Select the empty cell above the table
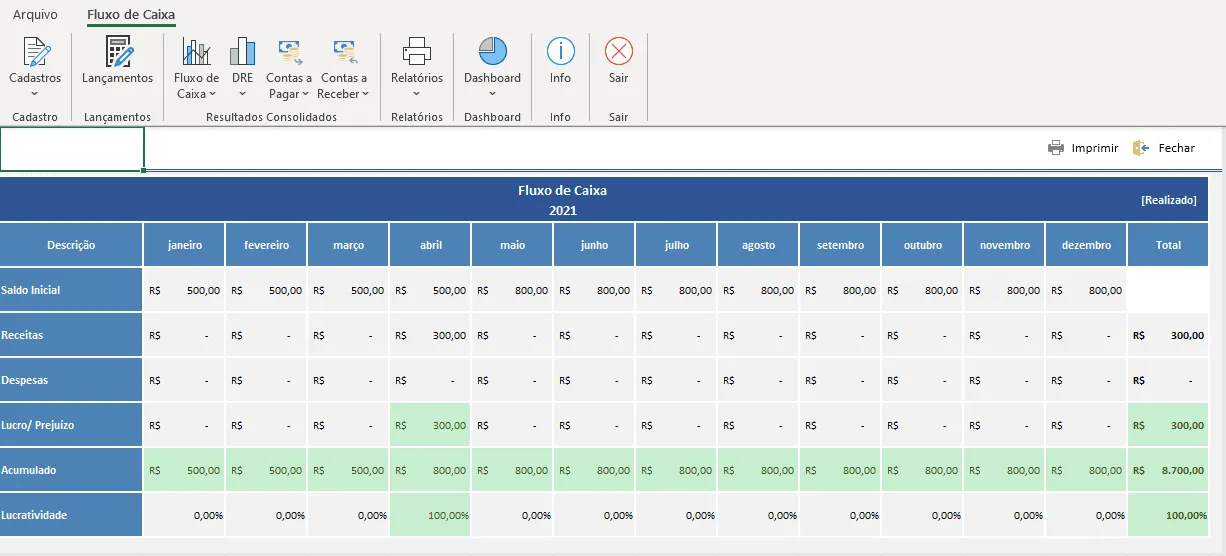1226x556 pixels. click(72, 149)
